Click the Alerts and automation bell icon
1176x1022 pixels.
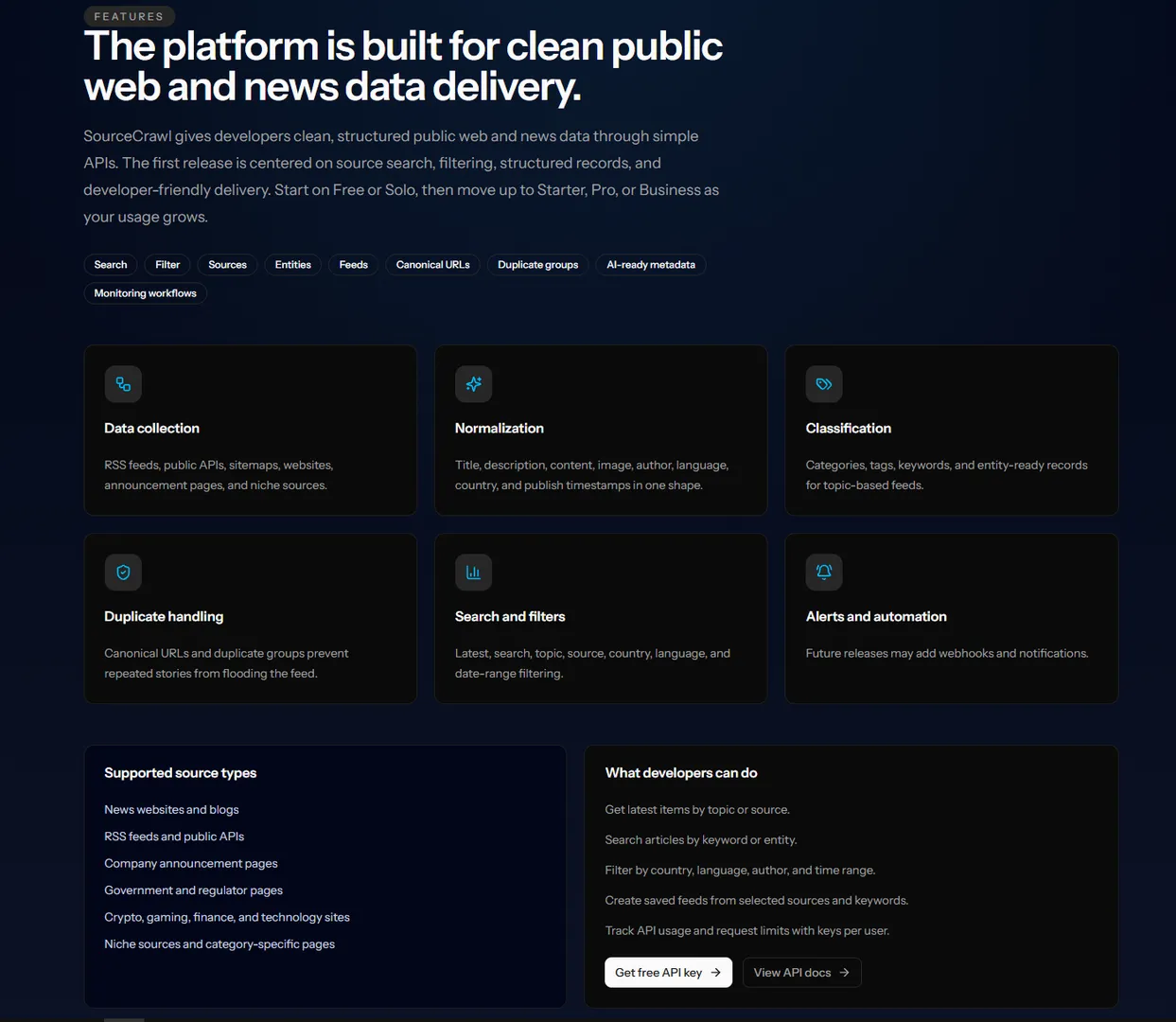pyautogui.click(x=824, y=573)
